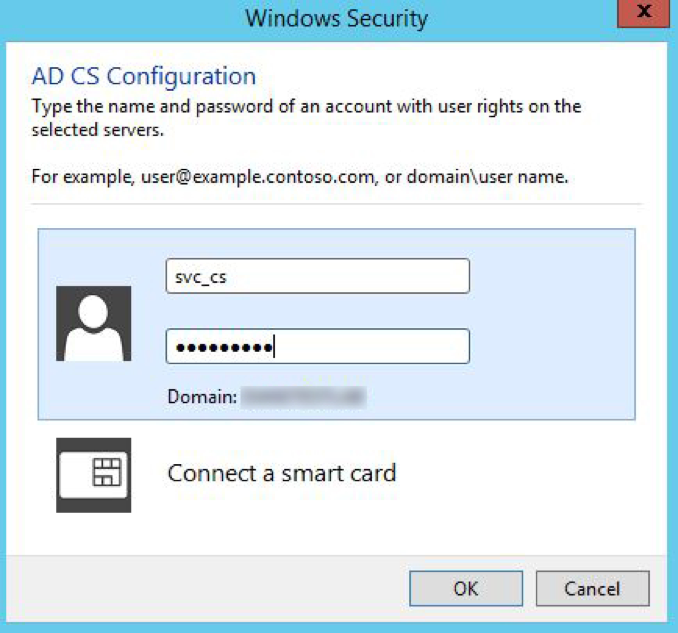The height and width of the screenshot is (633, 678).
Task: Click the example user@example.contoso.com text
Action: 258,176
